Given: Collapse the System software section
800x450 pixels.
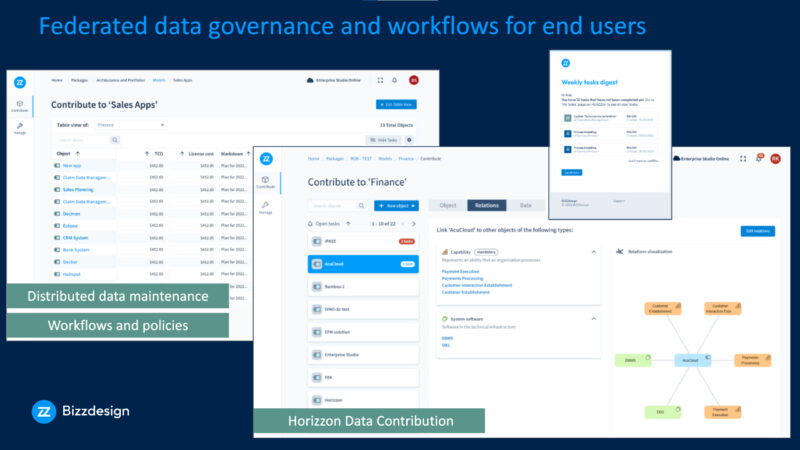Looking at the screenshot, I should click(x=594, y=319).
